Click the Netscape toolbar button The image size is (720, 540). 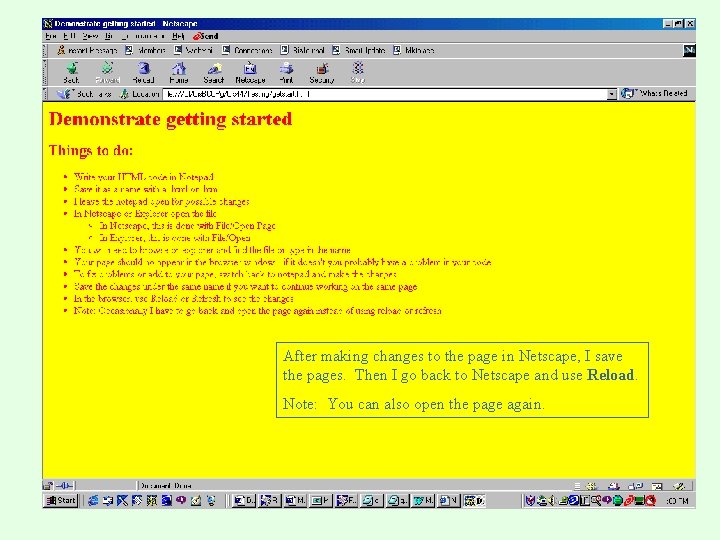click(x=250, y=73)
